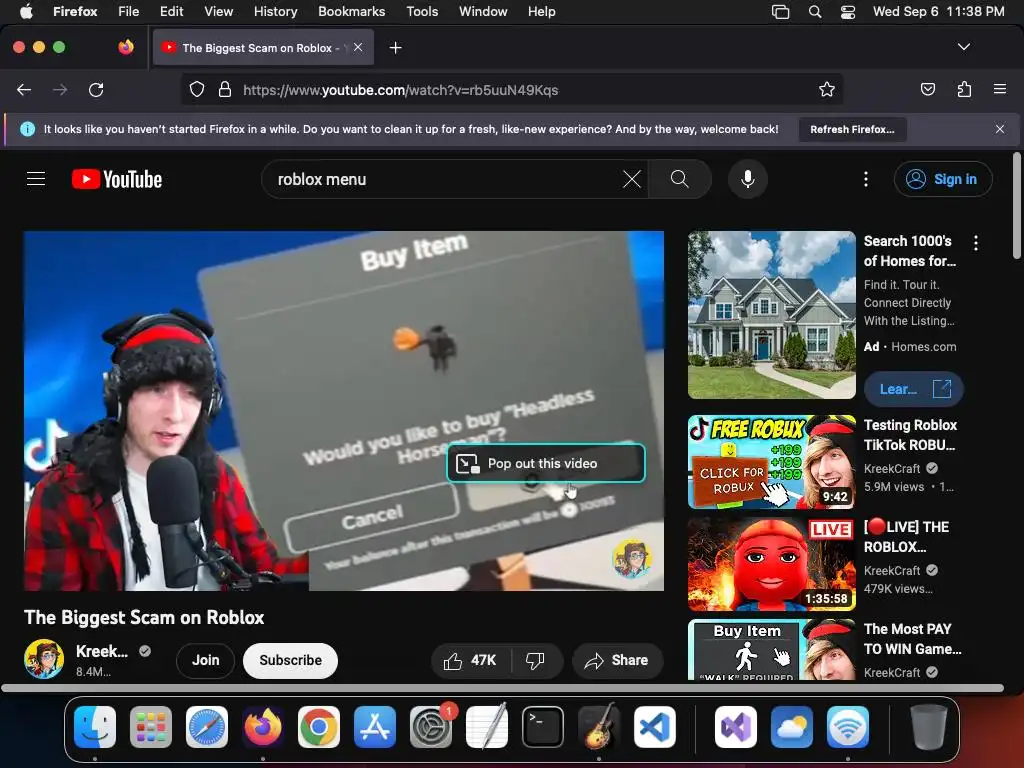Select The Biggest Scam on Roblox tab

[263, 48]
